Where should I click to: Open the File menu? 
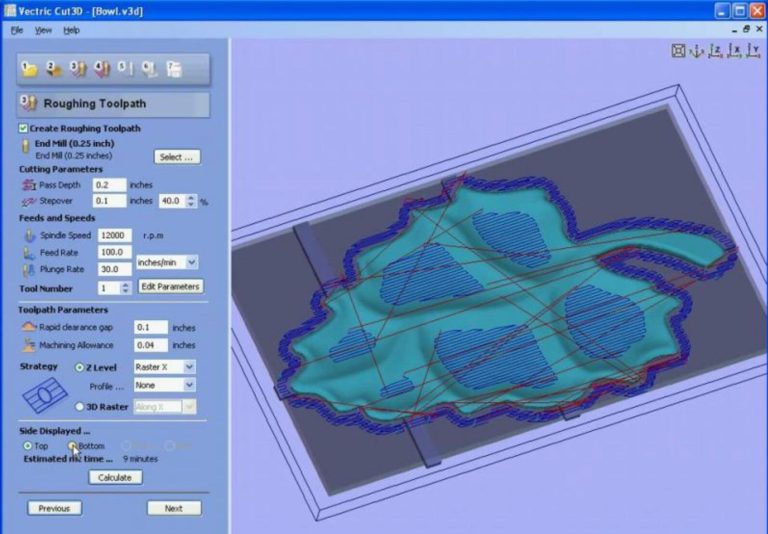(x=17, y=30)
